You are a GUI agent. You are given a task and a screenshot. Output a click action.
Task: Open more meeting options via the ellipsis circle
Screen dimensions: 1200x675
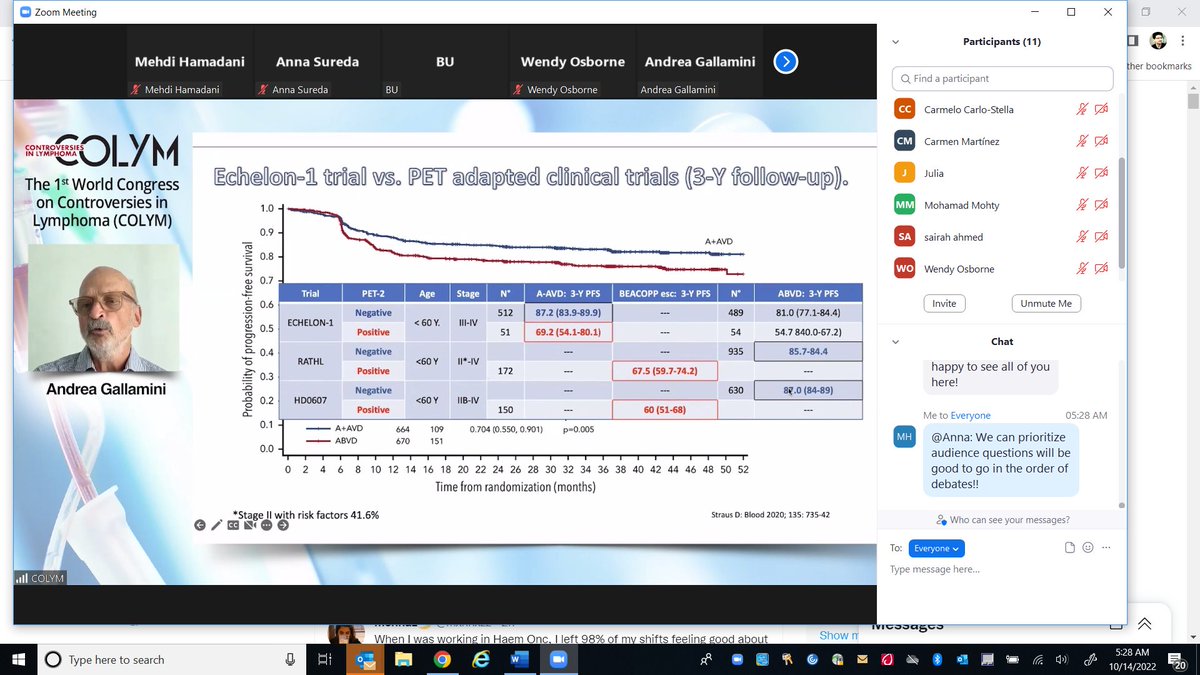(x=266, y=525)
